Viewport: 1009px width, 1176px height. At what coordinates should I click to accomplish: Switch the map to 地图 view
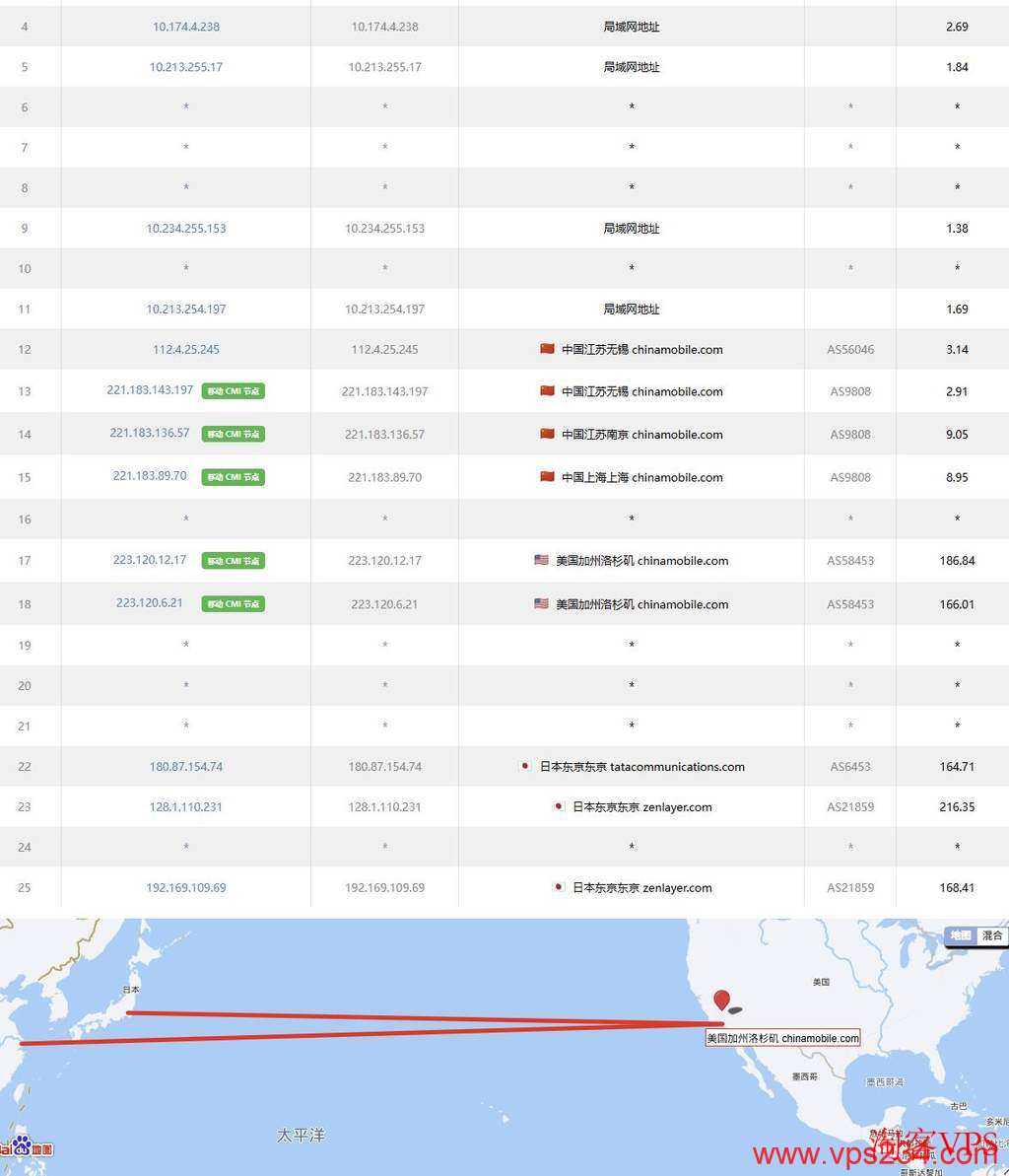pos(961,935)
